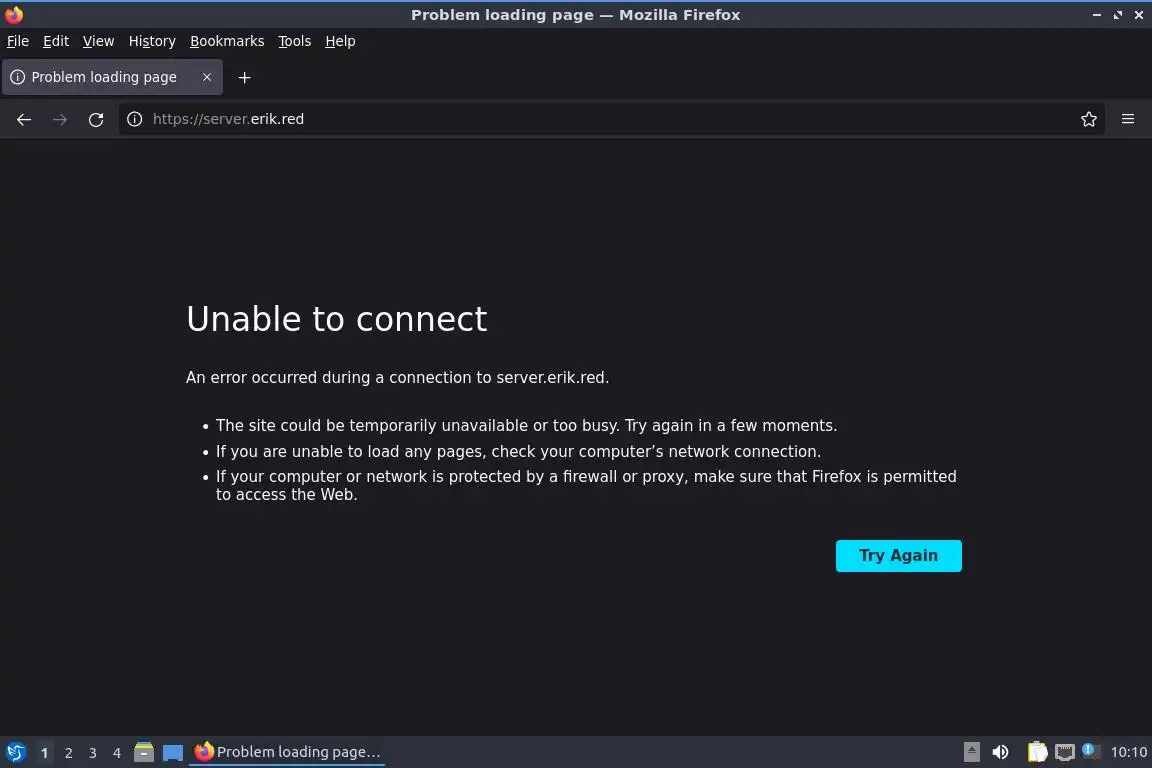
Task: Click the blue show desktop icon
Action: click(173, 753)
